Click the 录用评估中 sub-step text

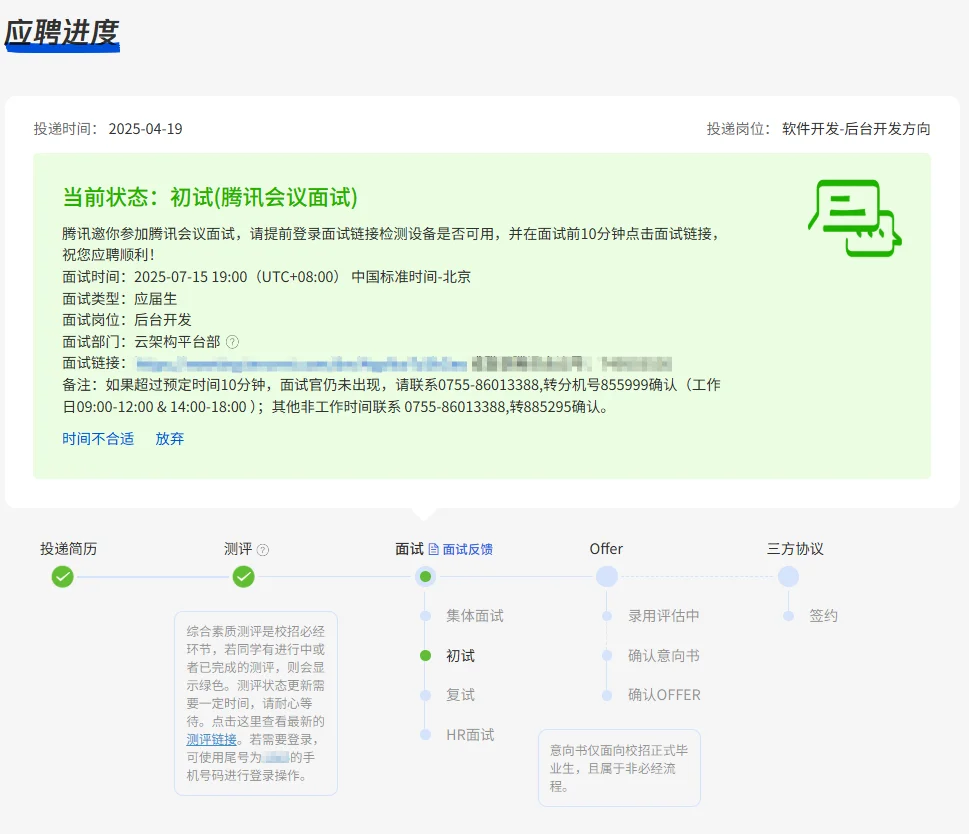[664, 616]
